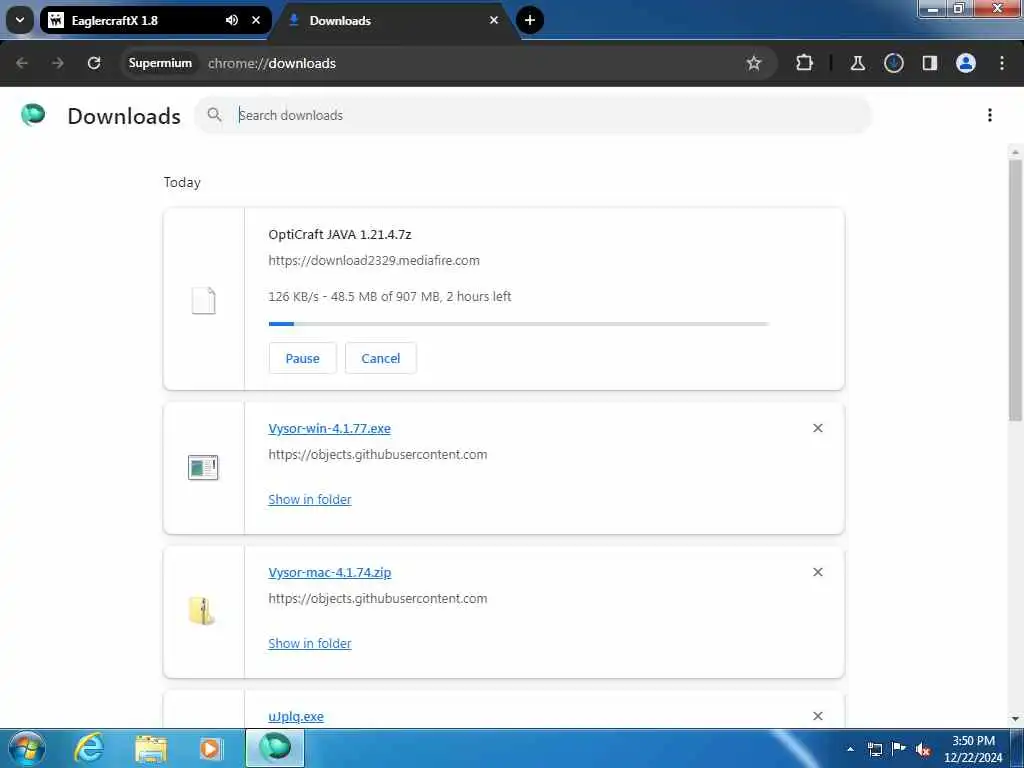Open the taskbar clock showing 3:50 PM
The image size is (1024, 768).
[973, 749]
